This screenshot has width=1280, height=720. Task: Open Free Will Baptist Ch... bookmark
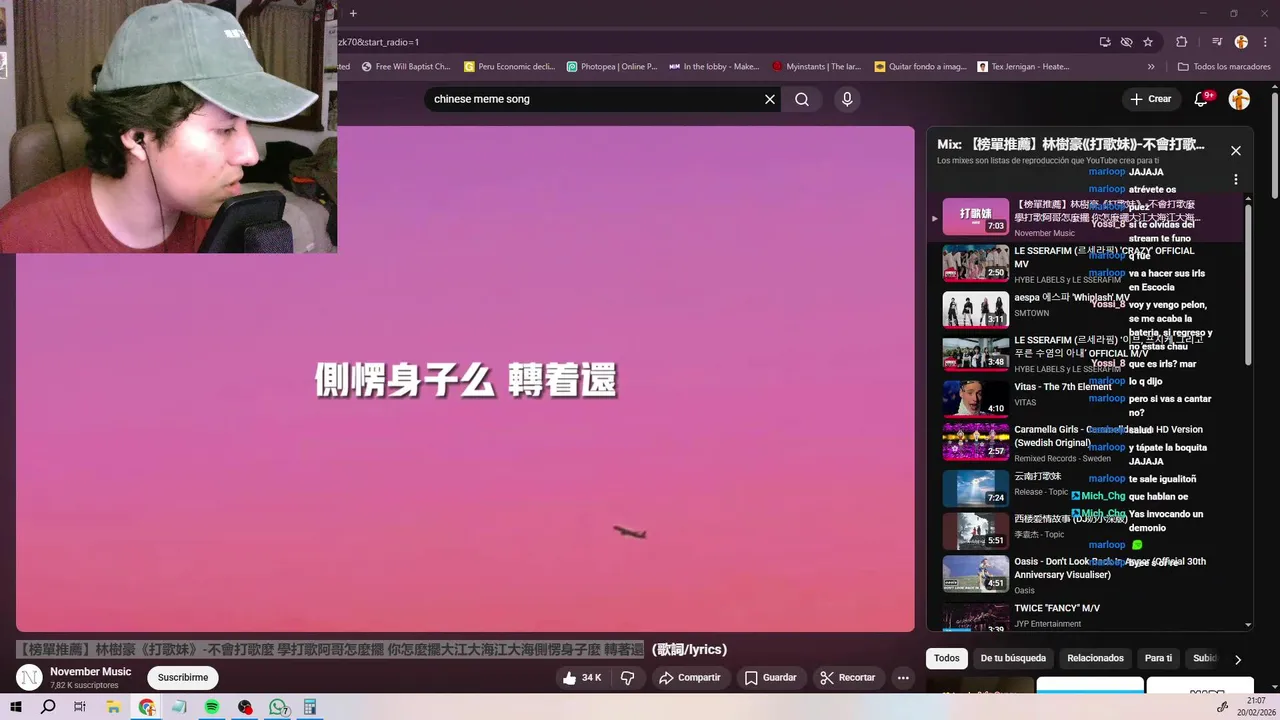pyautogui.click(x=406, y=67)
